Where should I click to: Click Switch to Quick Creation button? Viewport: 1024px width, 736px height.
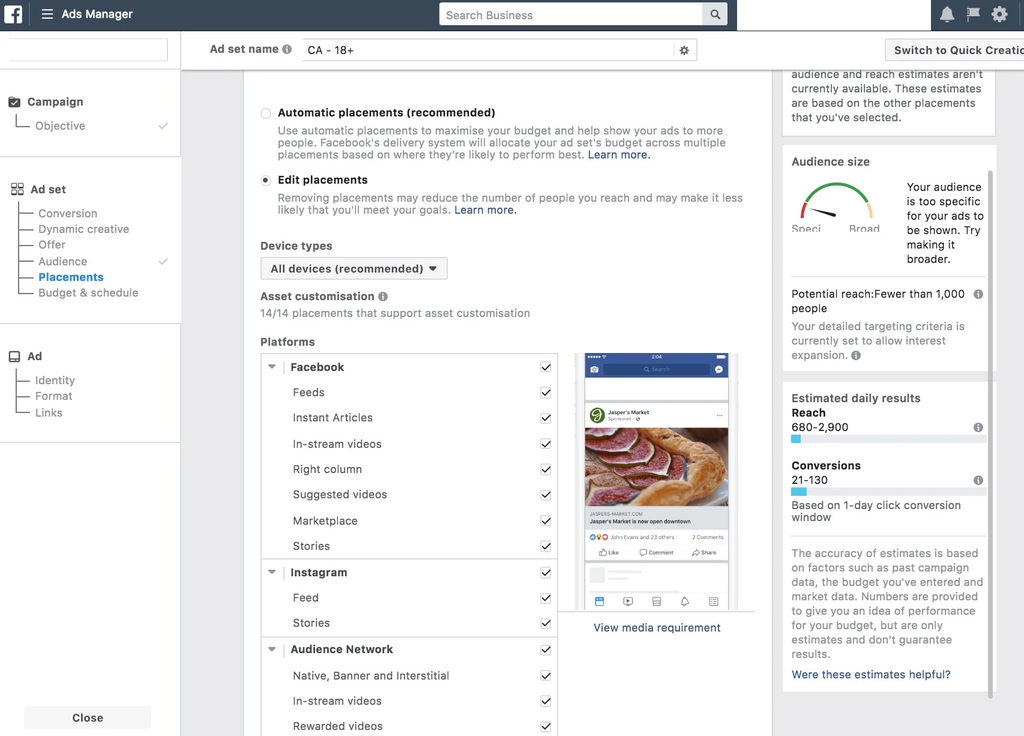click(x=956, y=50)
